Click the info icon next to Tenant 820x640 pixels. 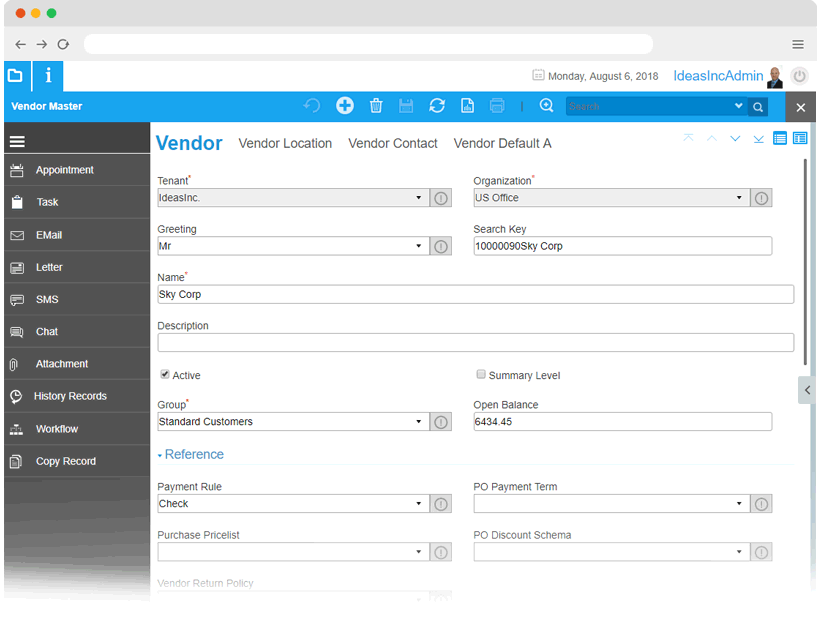[441, 198]
